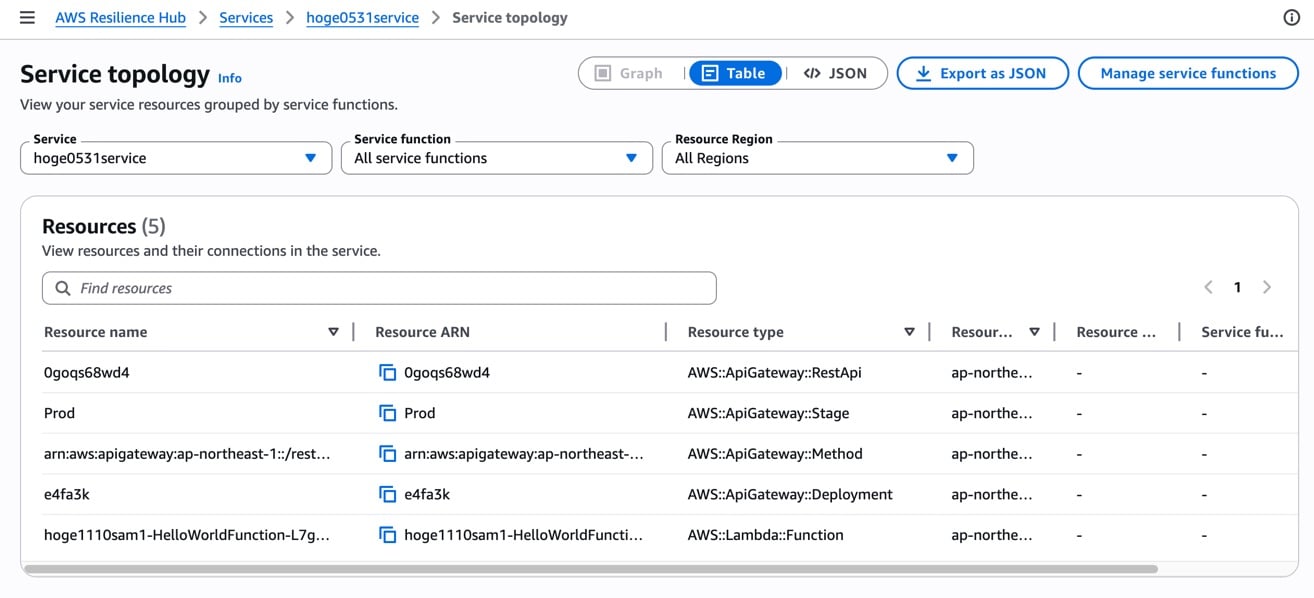The image size is (1314, 598).
Task: Open the Service function dropdown
Action: click(496, 158)
